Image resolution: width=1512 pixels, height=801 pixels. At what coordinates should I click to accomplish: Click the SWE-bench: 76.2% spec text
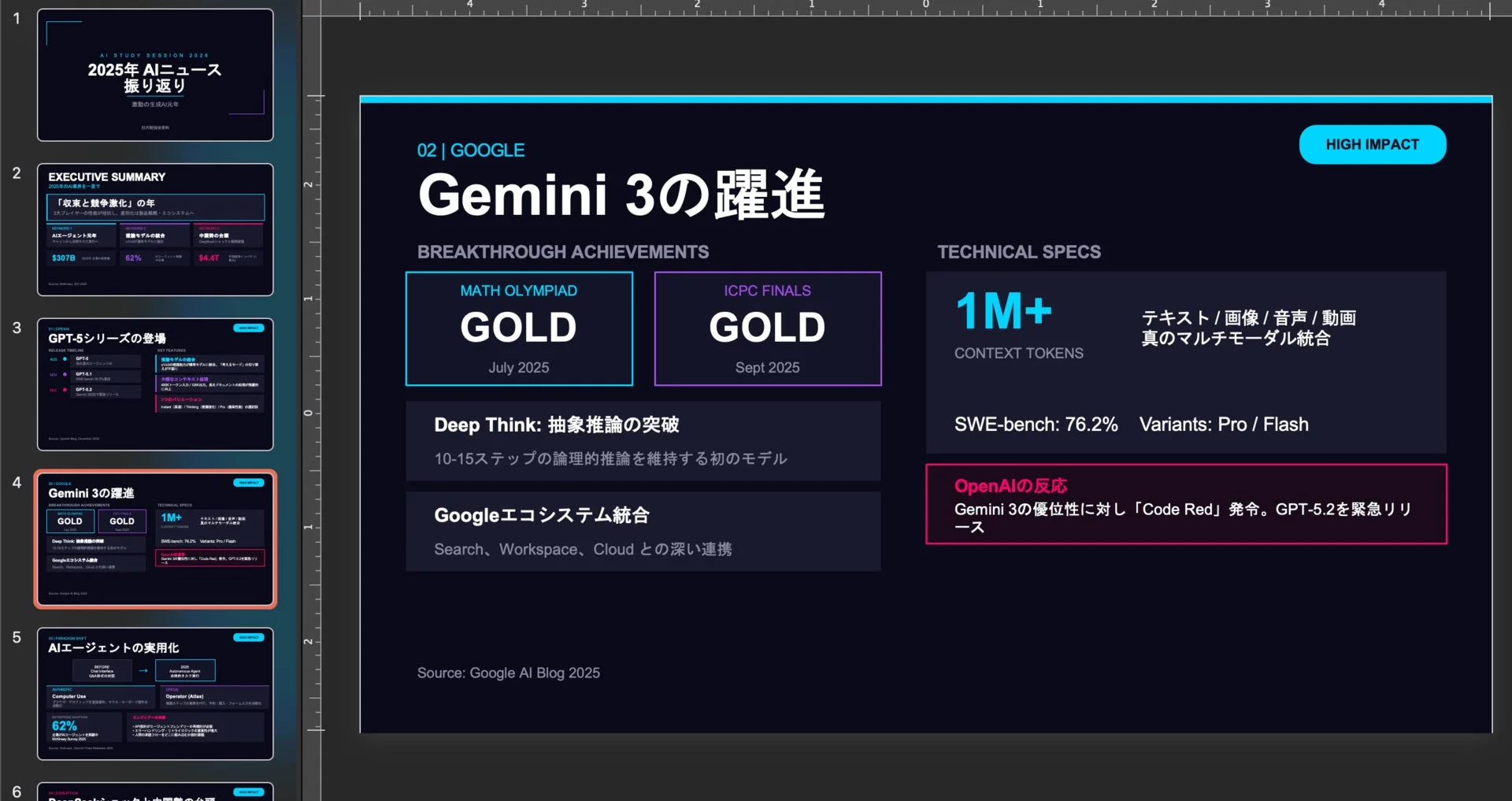tap(1035, 424)
